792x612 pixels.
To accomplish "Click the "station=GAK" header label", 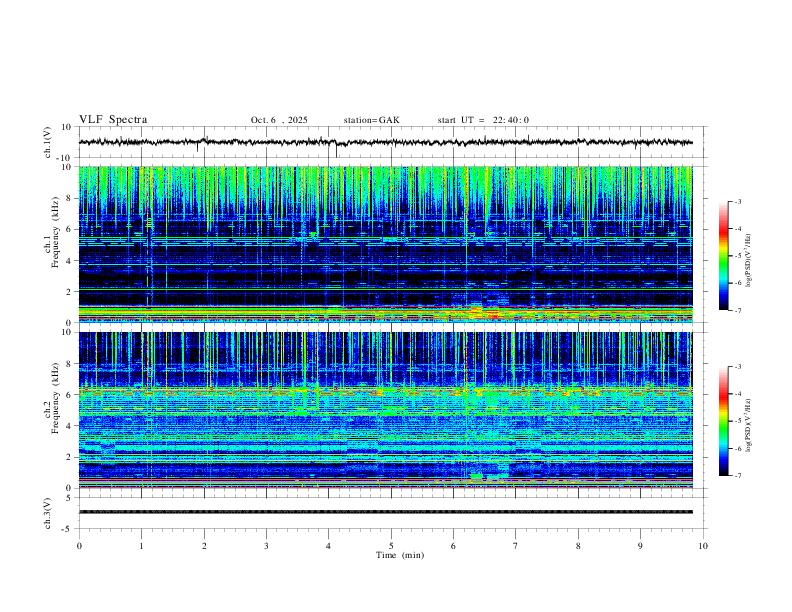I will [x=371, y=120].
